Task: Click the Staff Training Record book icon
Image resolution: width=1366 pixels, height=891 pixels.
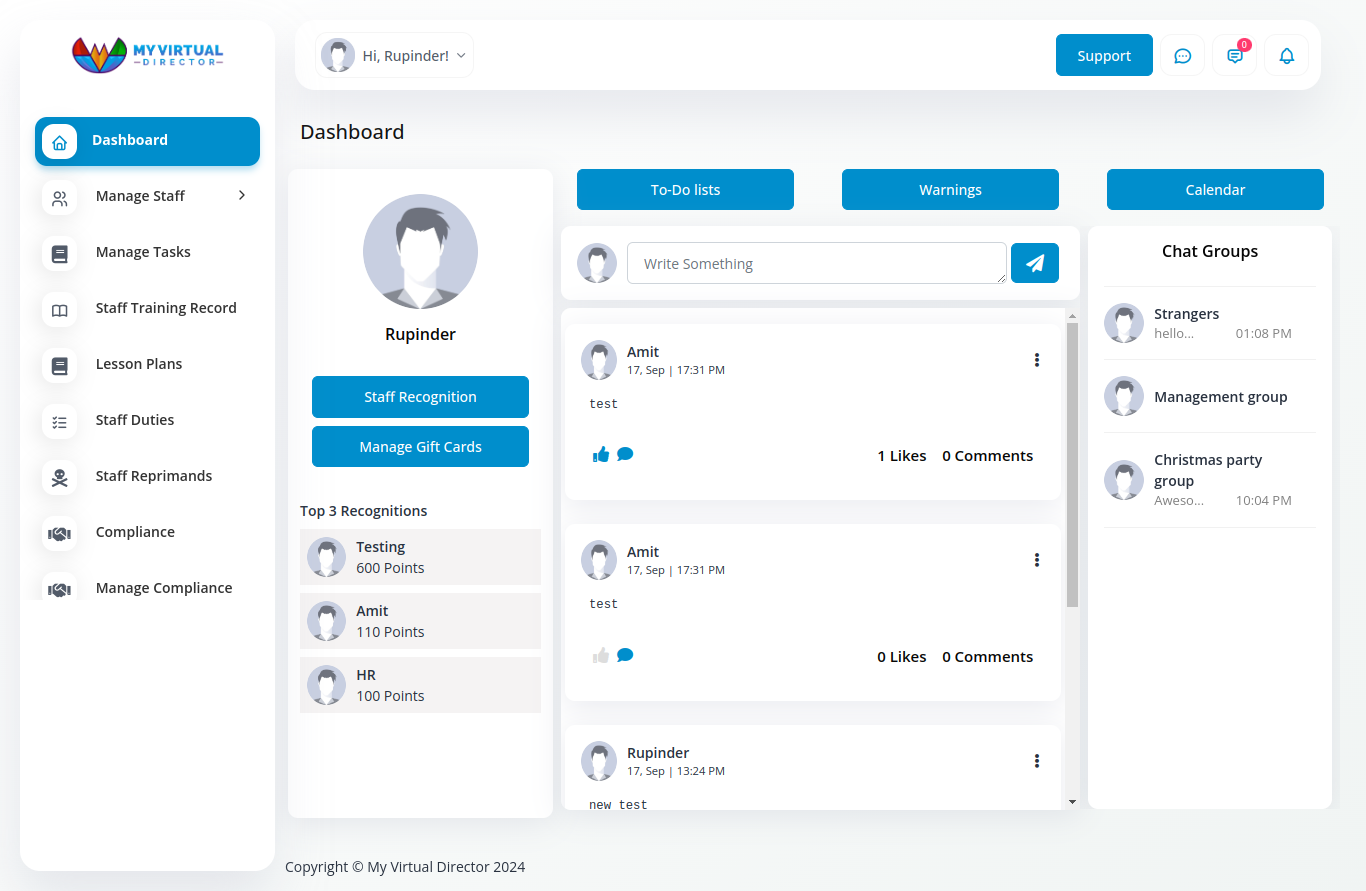Action: pos(59,309)
